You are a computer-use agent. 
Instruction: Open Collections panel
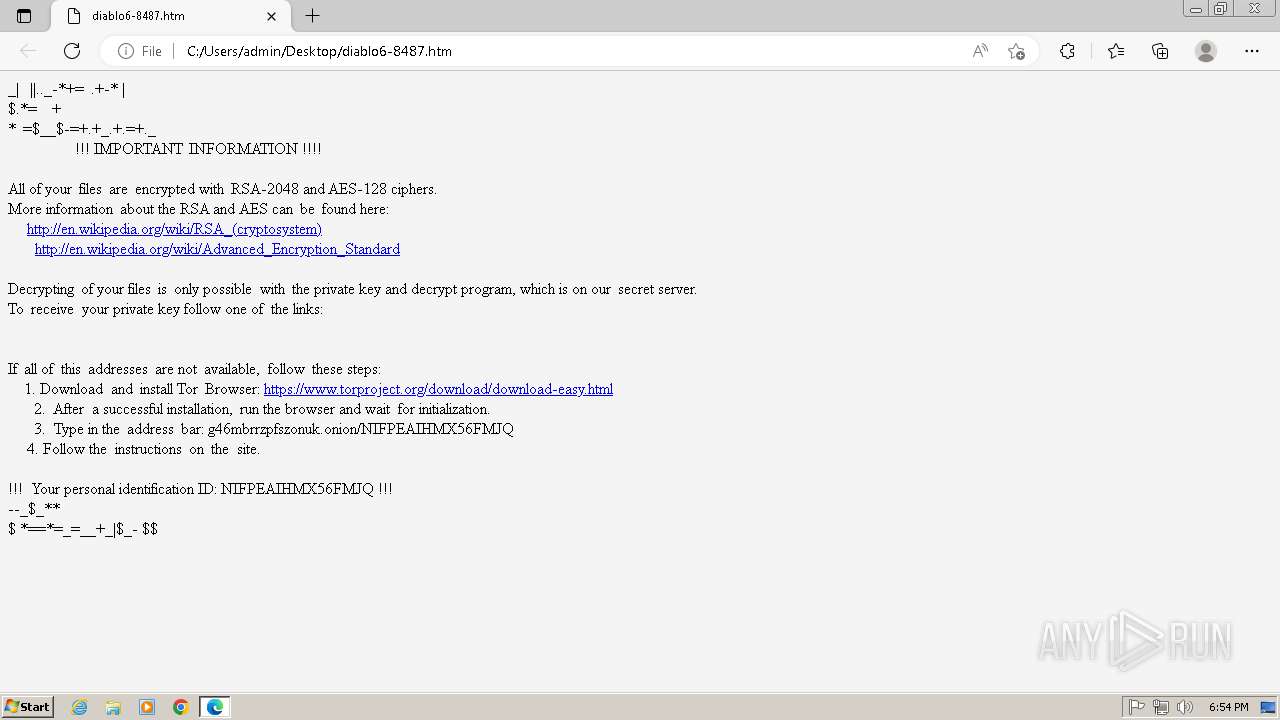(x=1160, y=51)
